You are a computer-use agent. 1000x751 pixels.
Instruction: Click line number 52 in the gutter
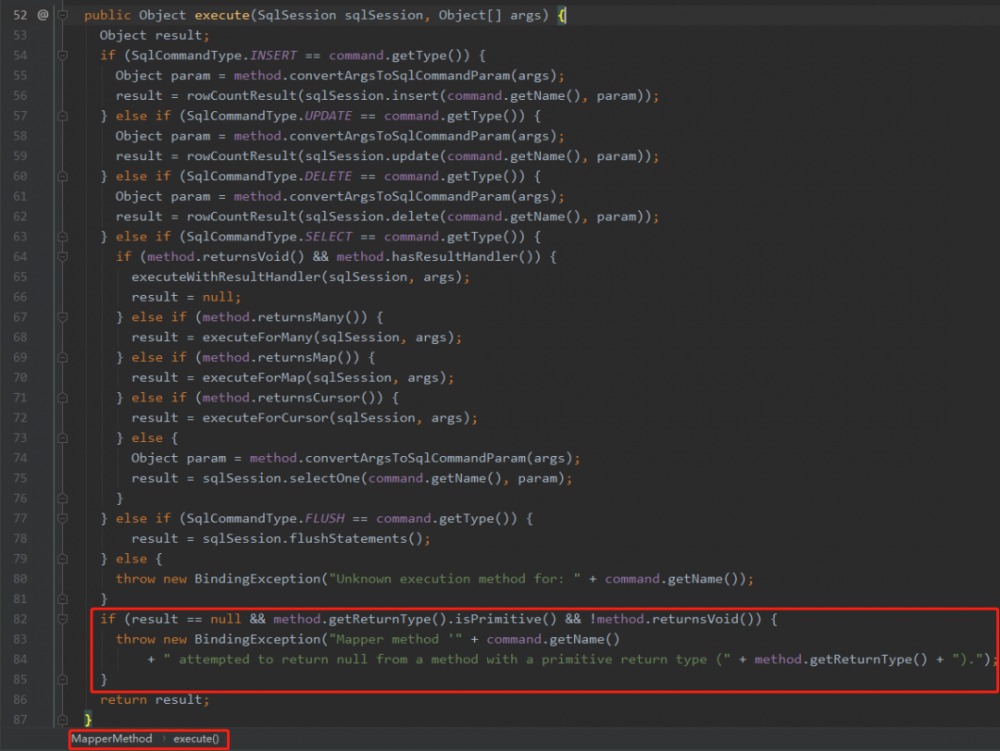click(20, 15)
